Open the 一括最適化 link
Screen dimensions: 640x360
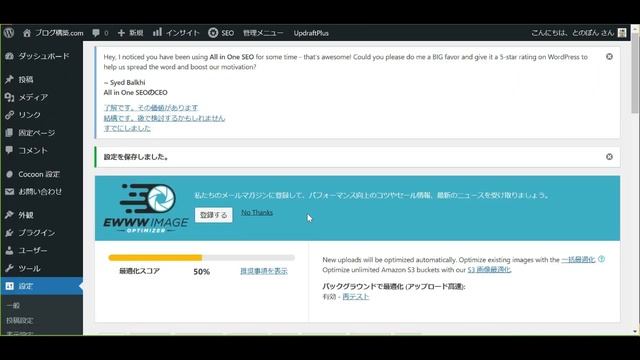(578, 260)
